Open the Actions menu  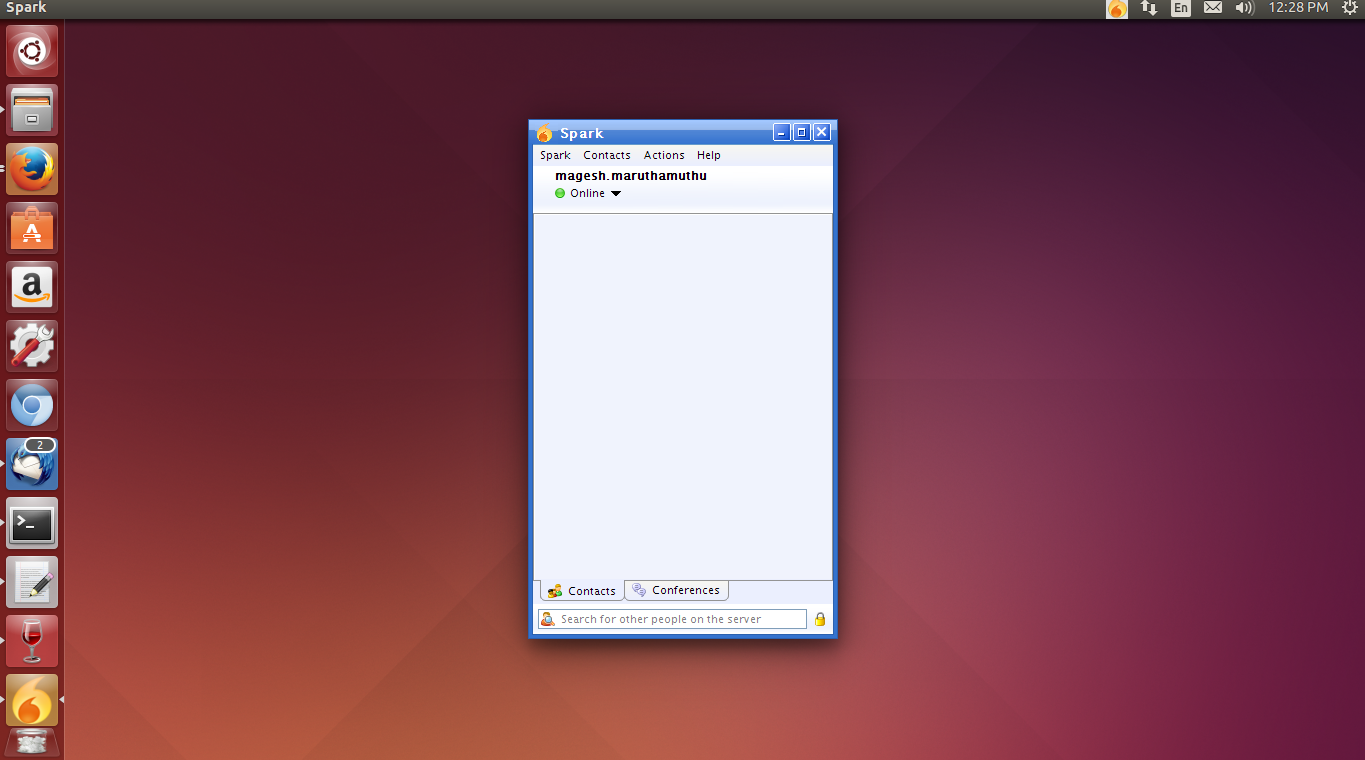point(664,155)
